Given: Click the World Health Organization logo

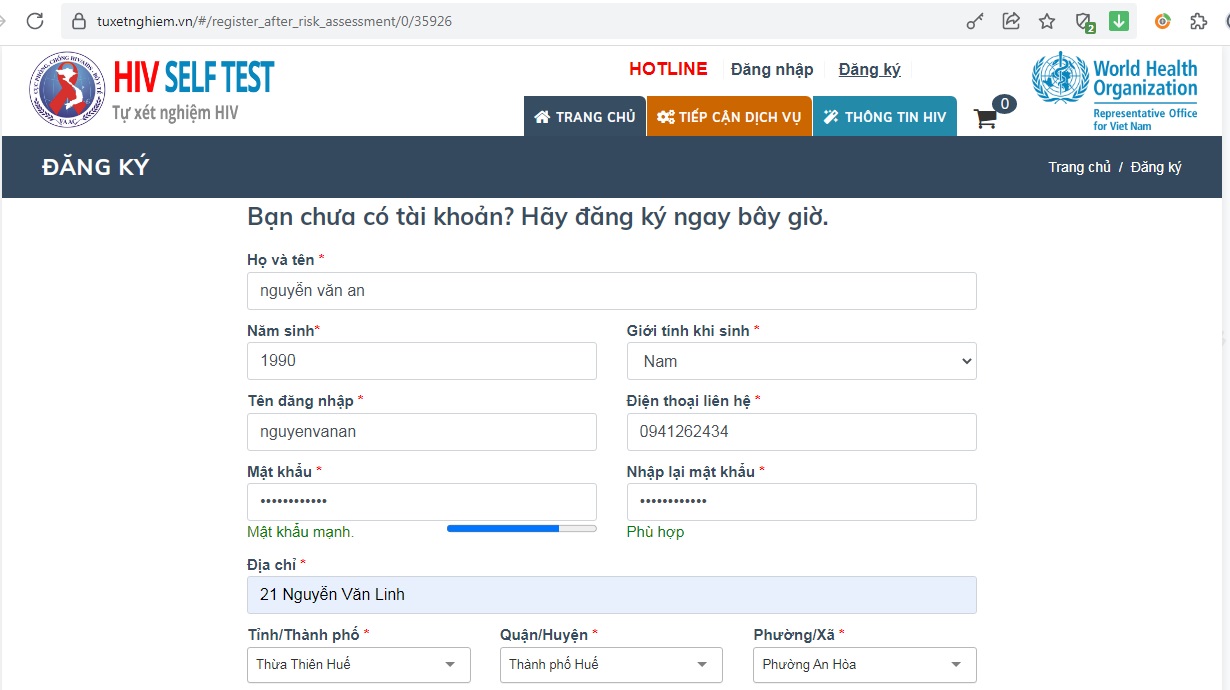Looking at the screenshot, I should [1114, 91].
